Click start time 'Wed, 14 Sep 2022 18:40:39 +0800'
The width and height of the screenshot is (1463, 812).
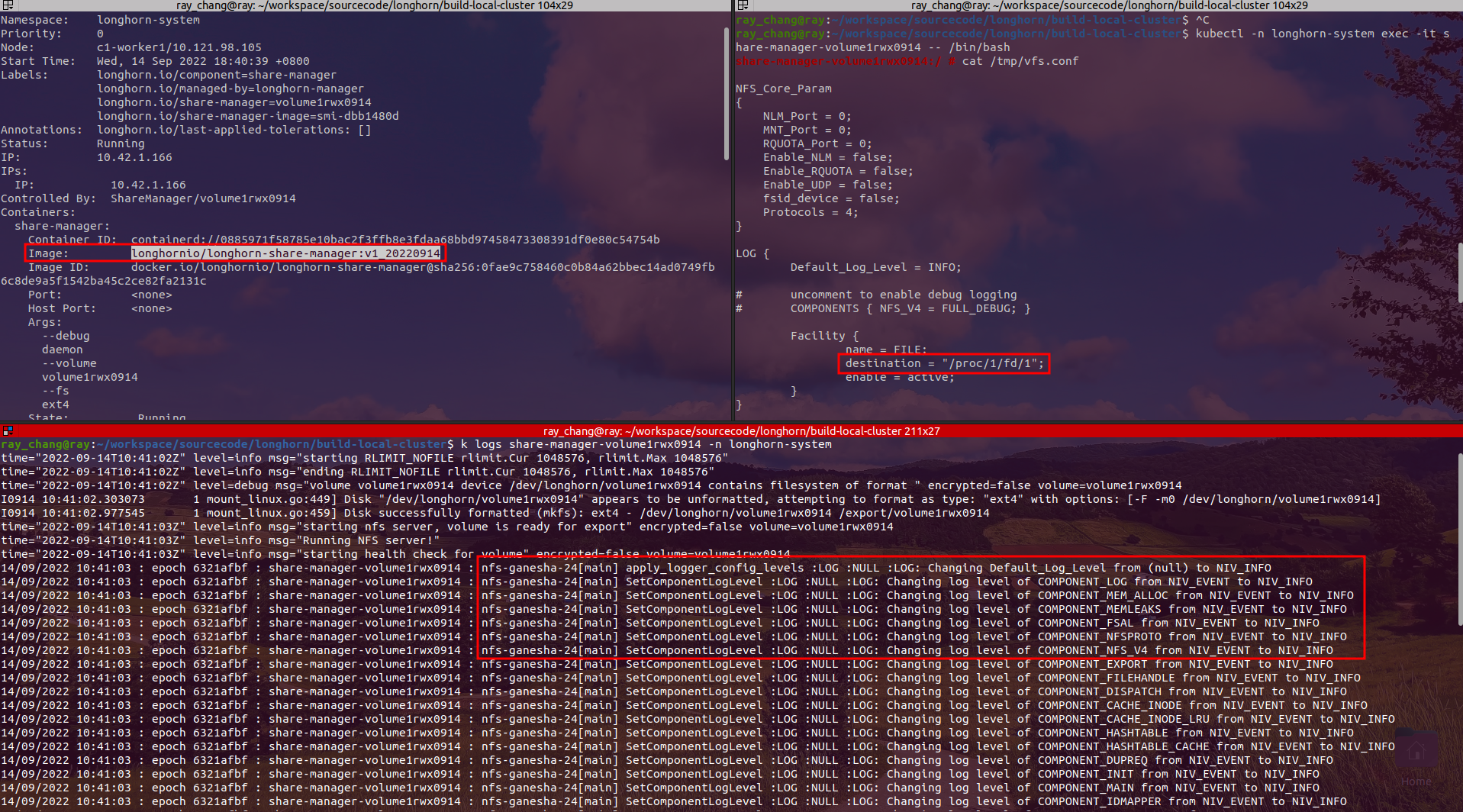tap(203, 61)
